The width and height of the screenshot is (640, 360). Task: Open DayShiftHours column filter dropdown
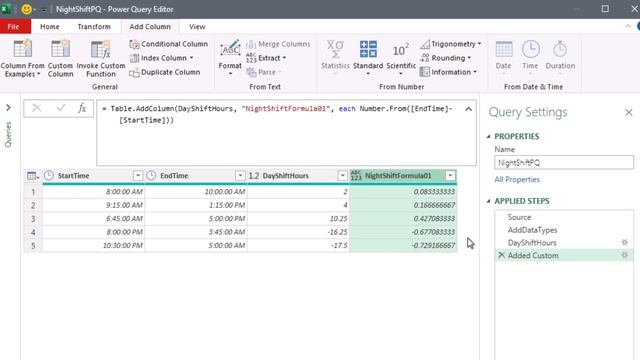click(342, 176)
